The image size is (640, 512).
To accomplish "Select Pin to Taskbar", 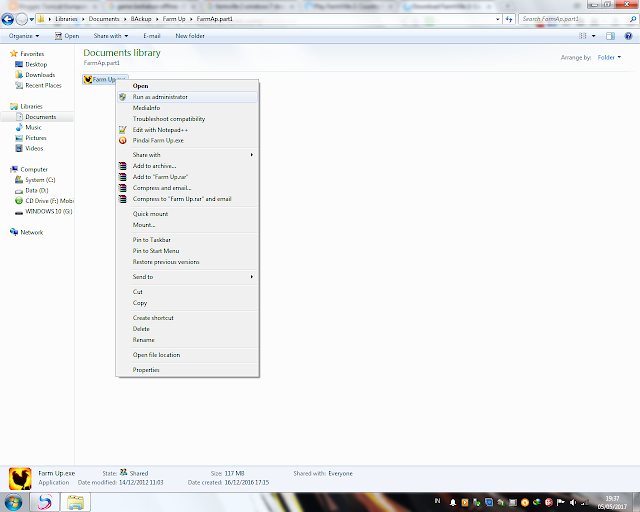I will [187, 240].
